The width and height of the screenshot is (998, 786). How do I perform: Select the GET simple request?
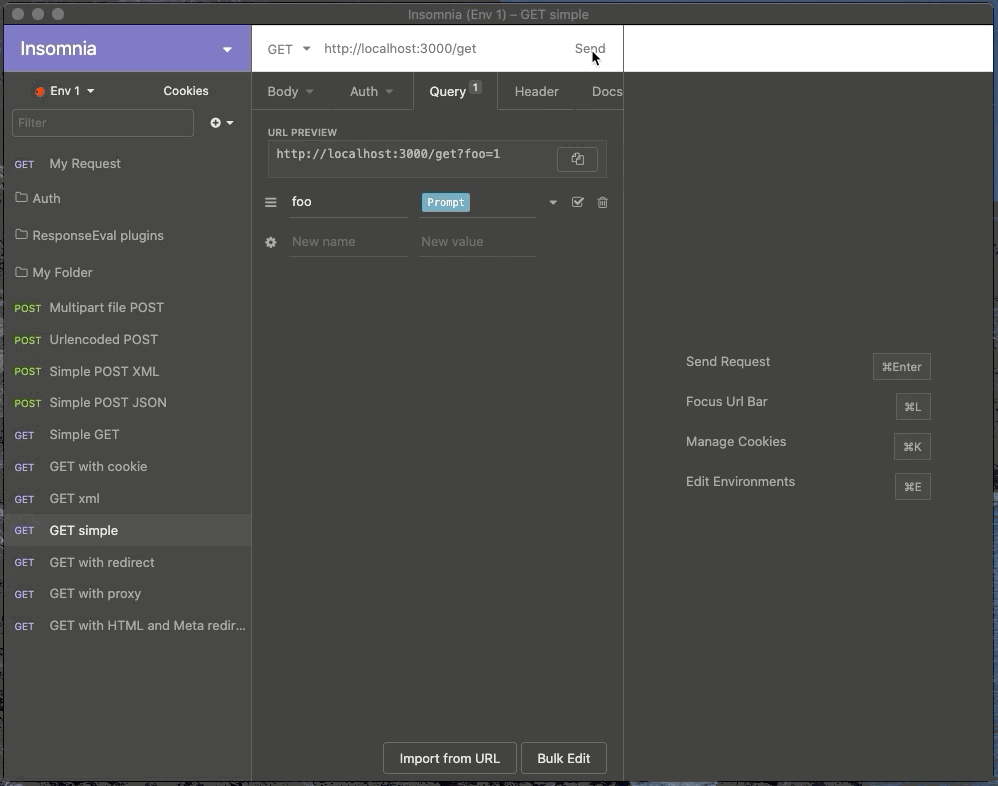tap(127, 530)
